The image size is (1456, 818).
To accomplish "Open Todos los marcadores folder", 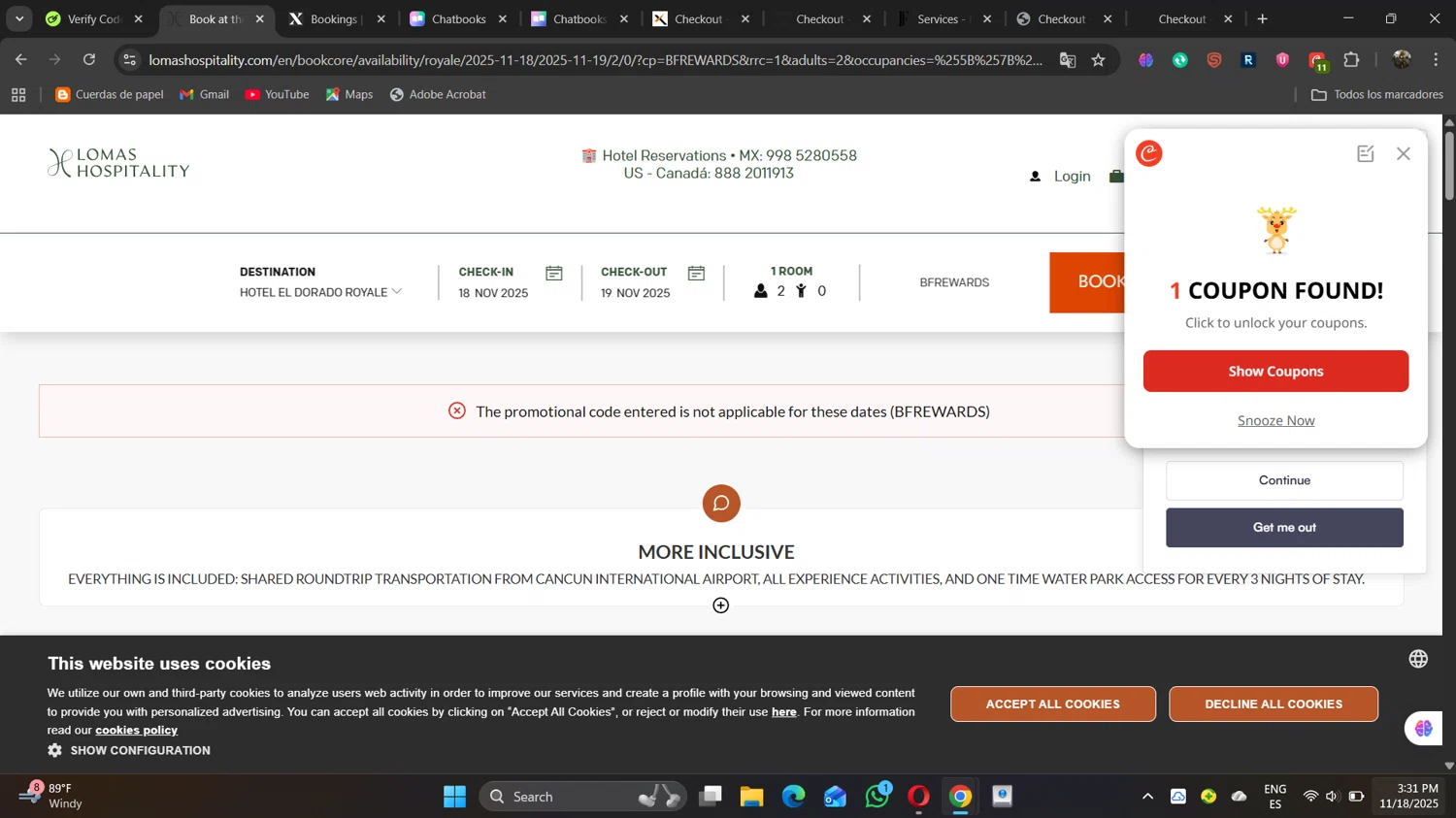I will click(1376, 95).
